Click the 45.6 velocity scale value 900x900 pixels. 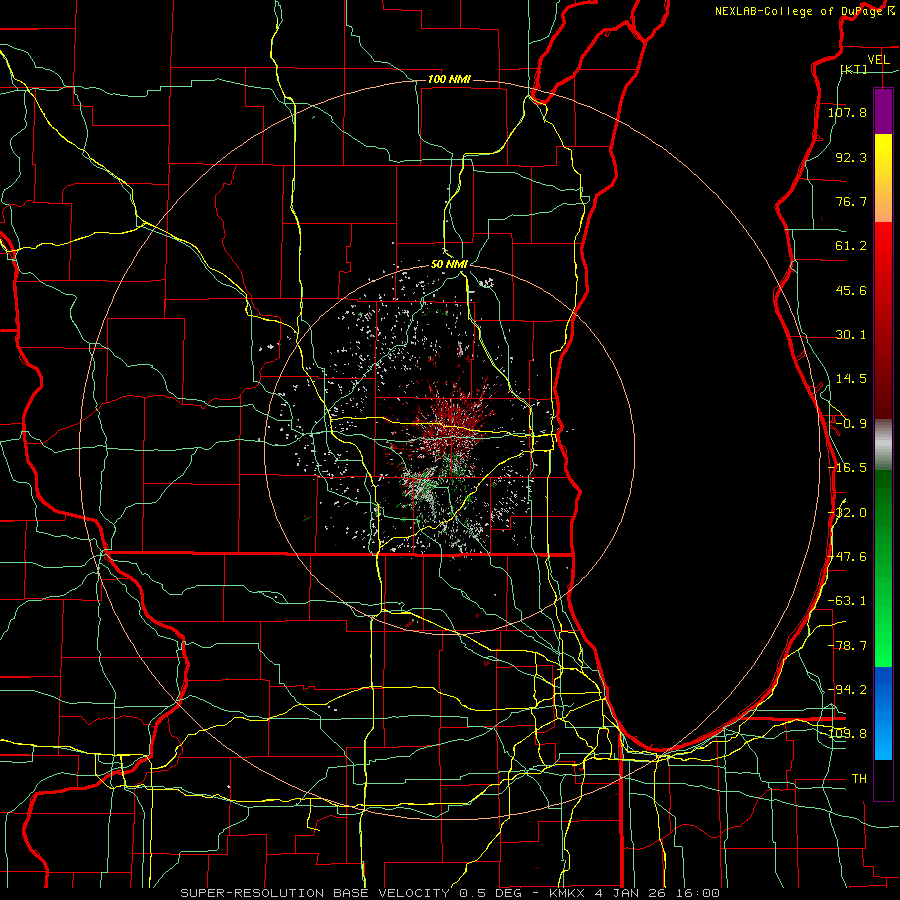(x=851, y=290)
